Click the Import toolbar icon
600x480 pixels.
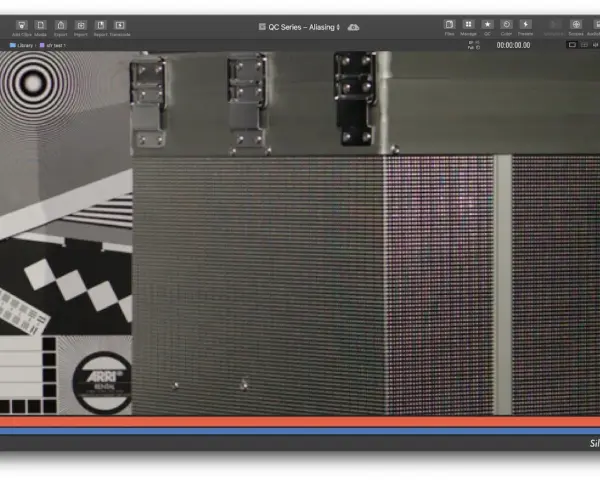coord(81,25)
